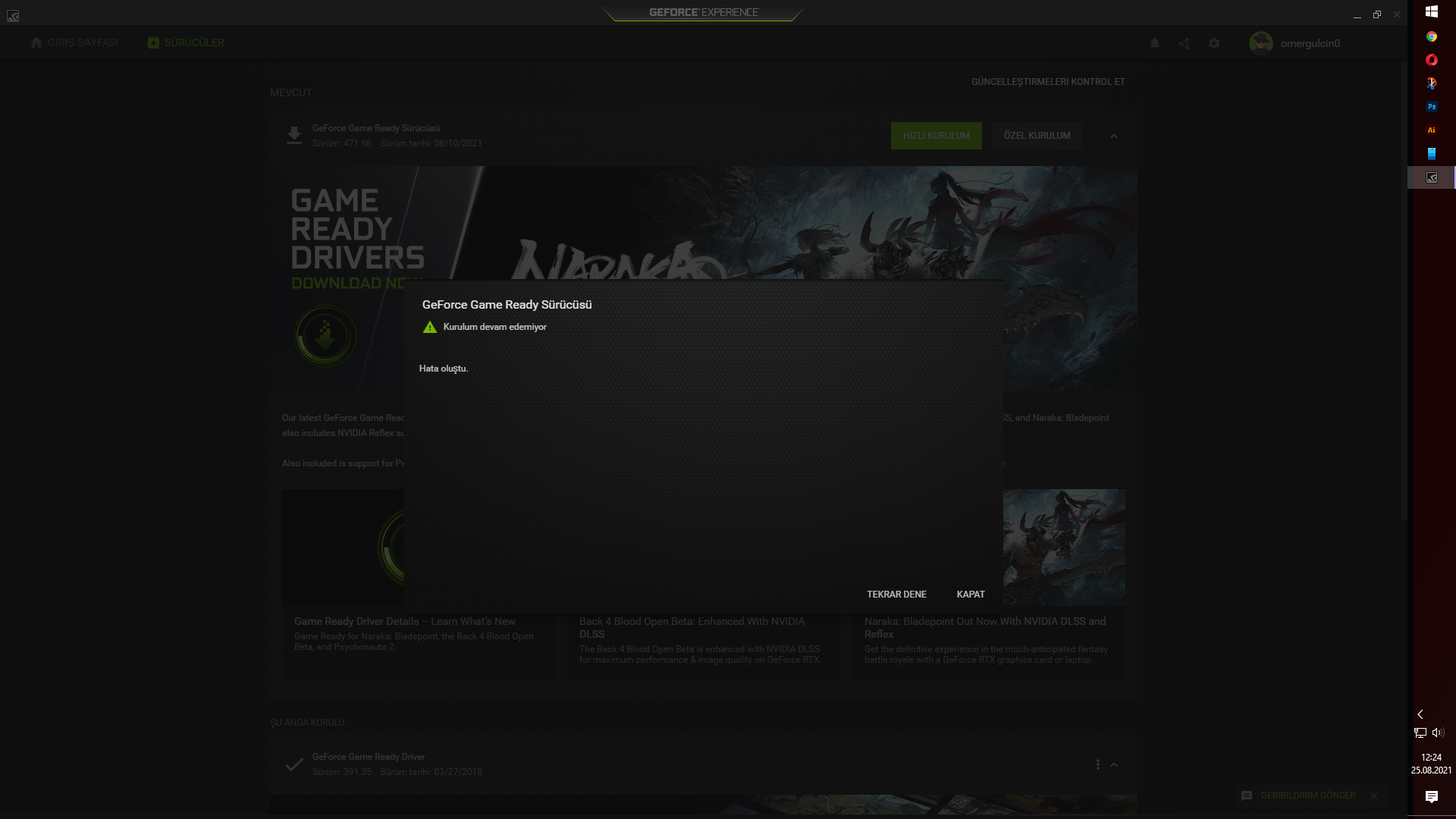Go to Giriş Sayfası tab
1456x819 pixels.
74,43
